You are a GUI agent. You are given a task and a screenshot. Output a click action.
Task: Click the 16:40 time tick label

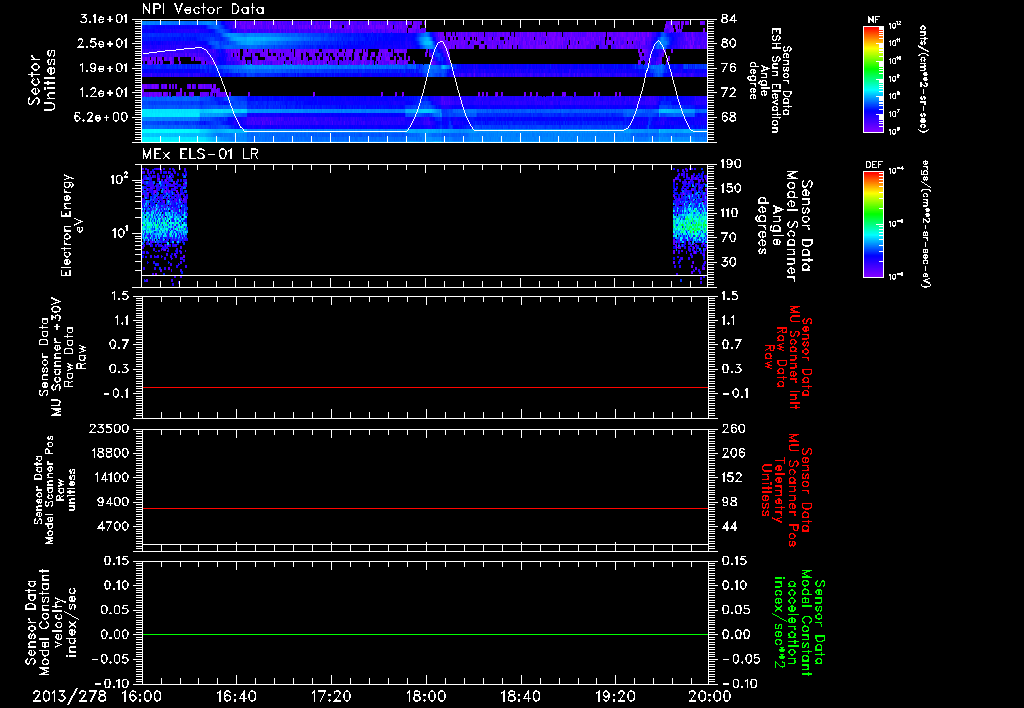tap(236, 696)
